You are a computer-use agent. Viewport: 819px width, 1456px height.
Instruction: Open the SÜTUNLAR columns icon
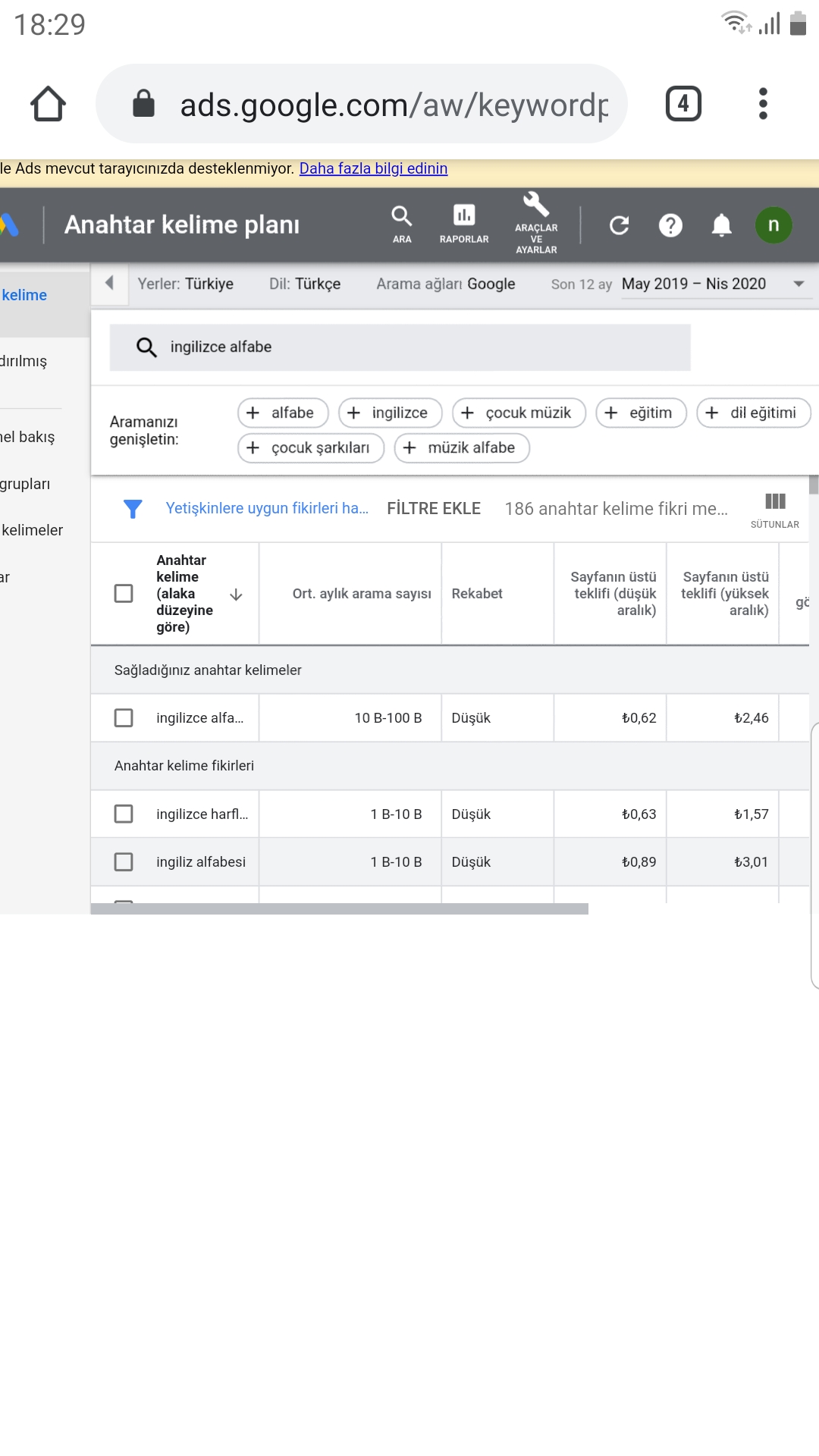tap(775, 510)
